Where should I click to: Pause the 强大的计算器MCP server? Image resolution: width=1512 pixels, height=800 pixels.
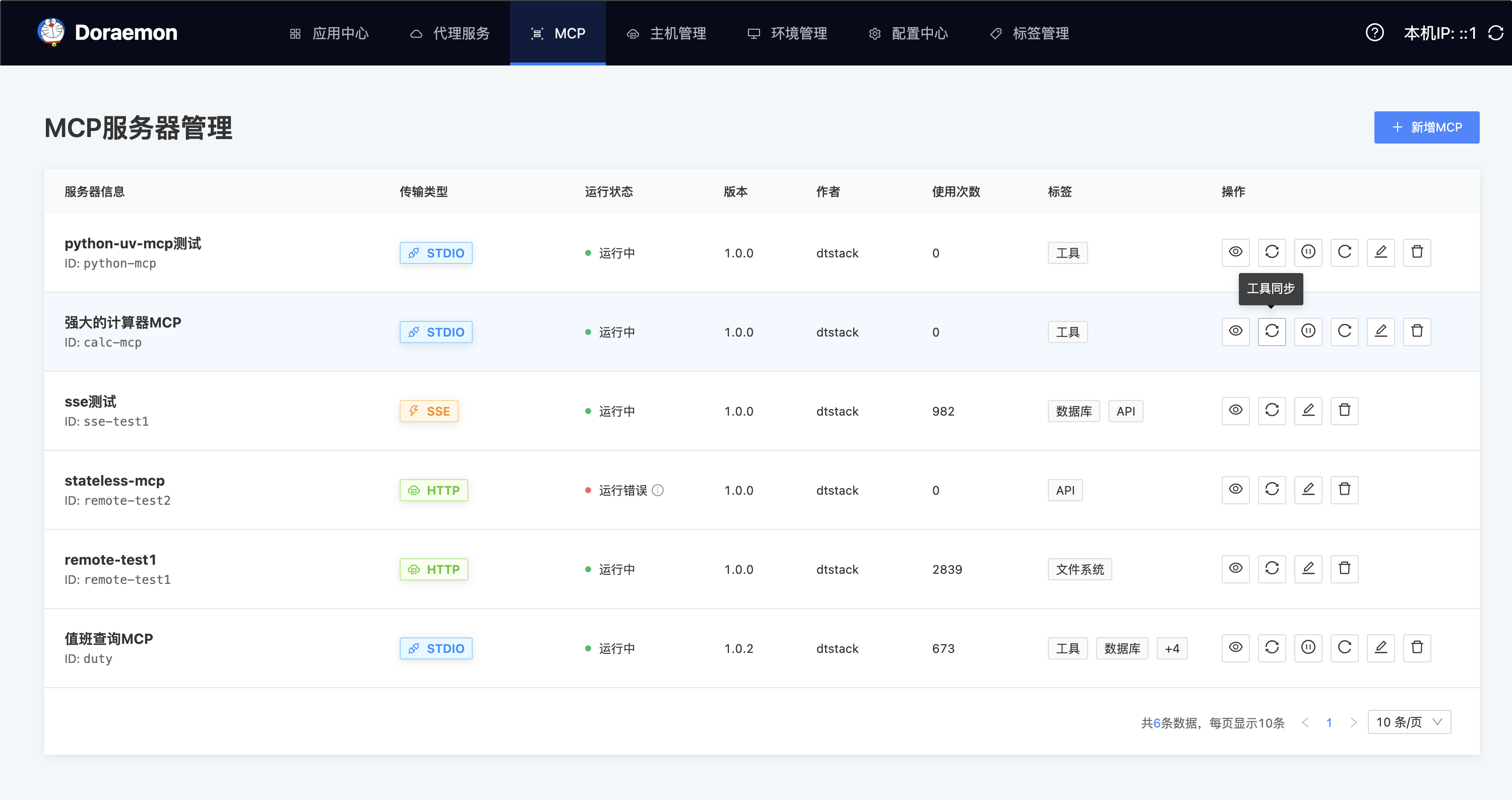point(1308,331)
